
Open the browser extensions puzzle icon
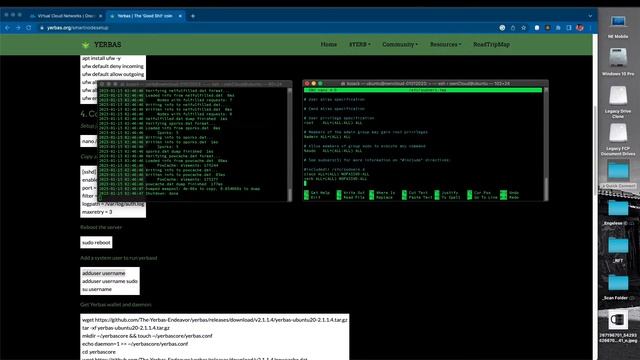(558, 28)
